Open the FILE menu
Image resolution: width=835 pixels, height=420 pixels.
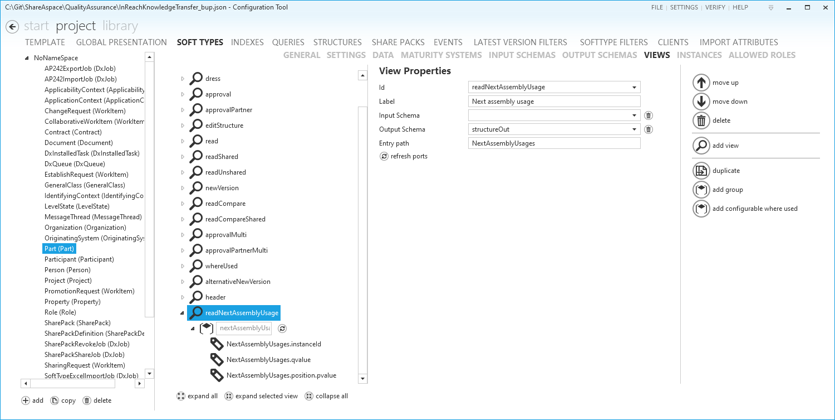(657, 7)
